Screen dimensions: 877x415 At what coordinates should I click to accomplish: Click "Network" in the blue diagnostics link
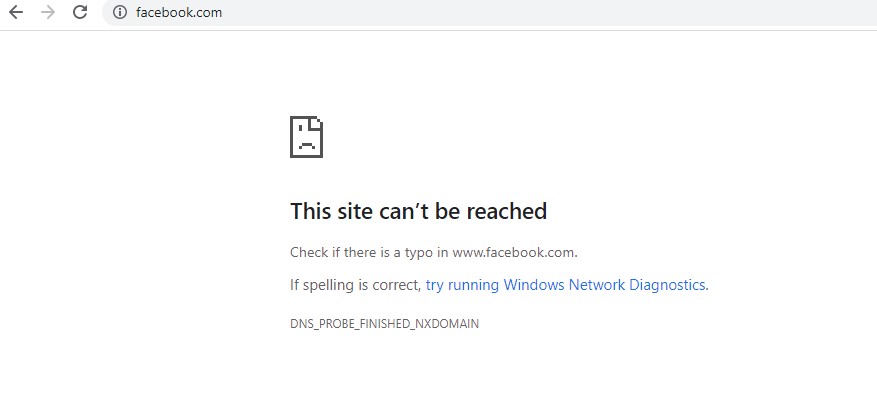[x=597, y=285]
